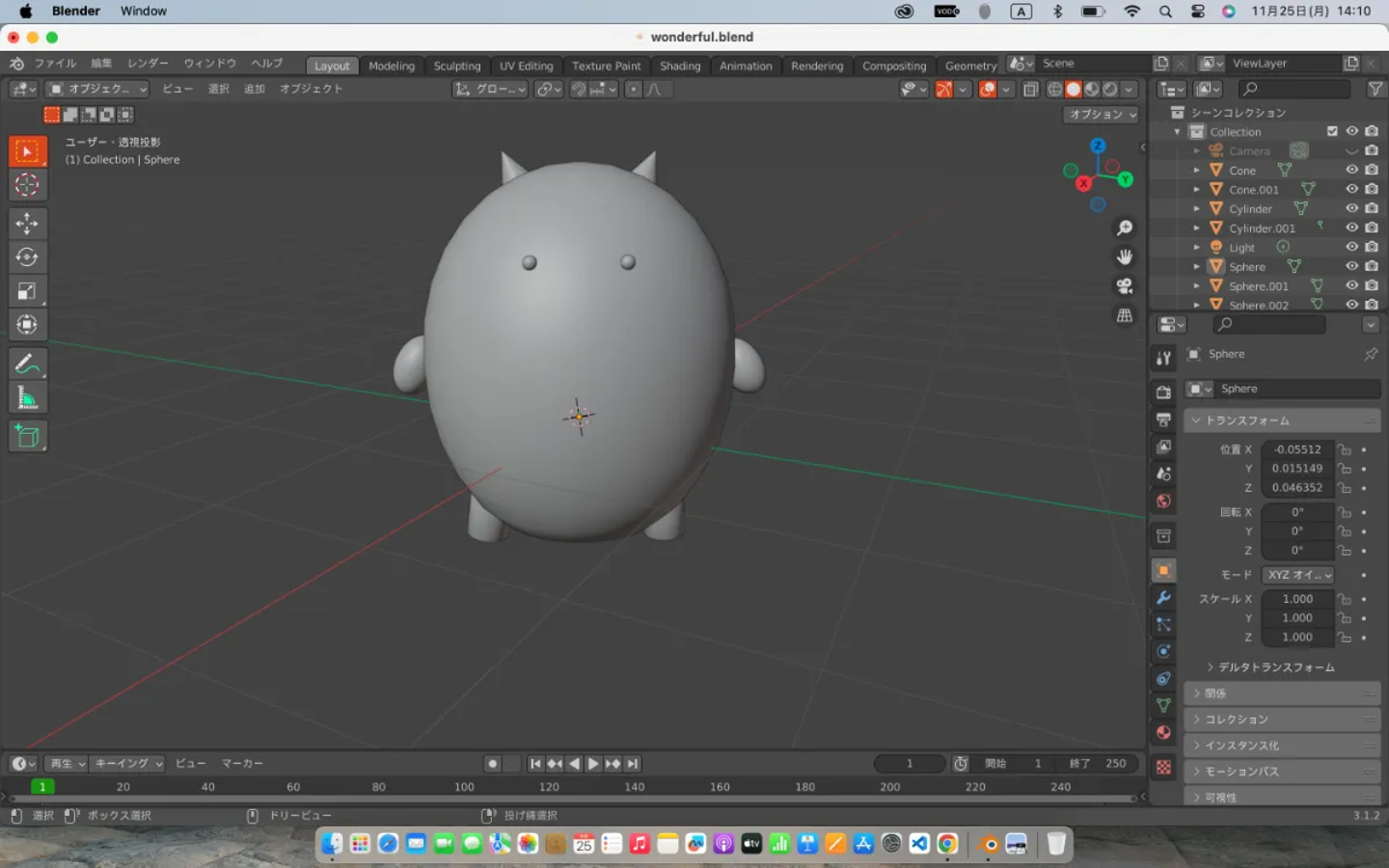Toggle camera view in the viewport
This screenshot has height=868, width=1389.
pyautogui.click(x=1125, y=286)
